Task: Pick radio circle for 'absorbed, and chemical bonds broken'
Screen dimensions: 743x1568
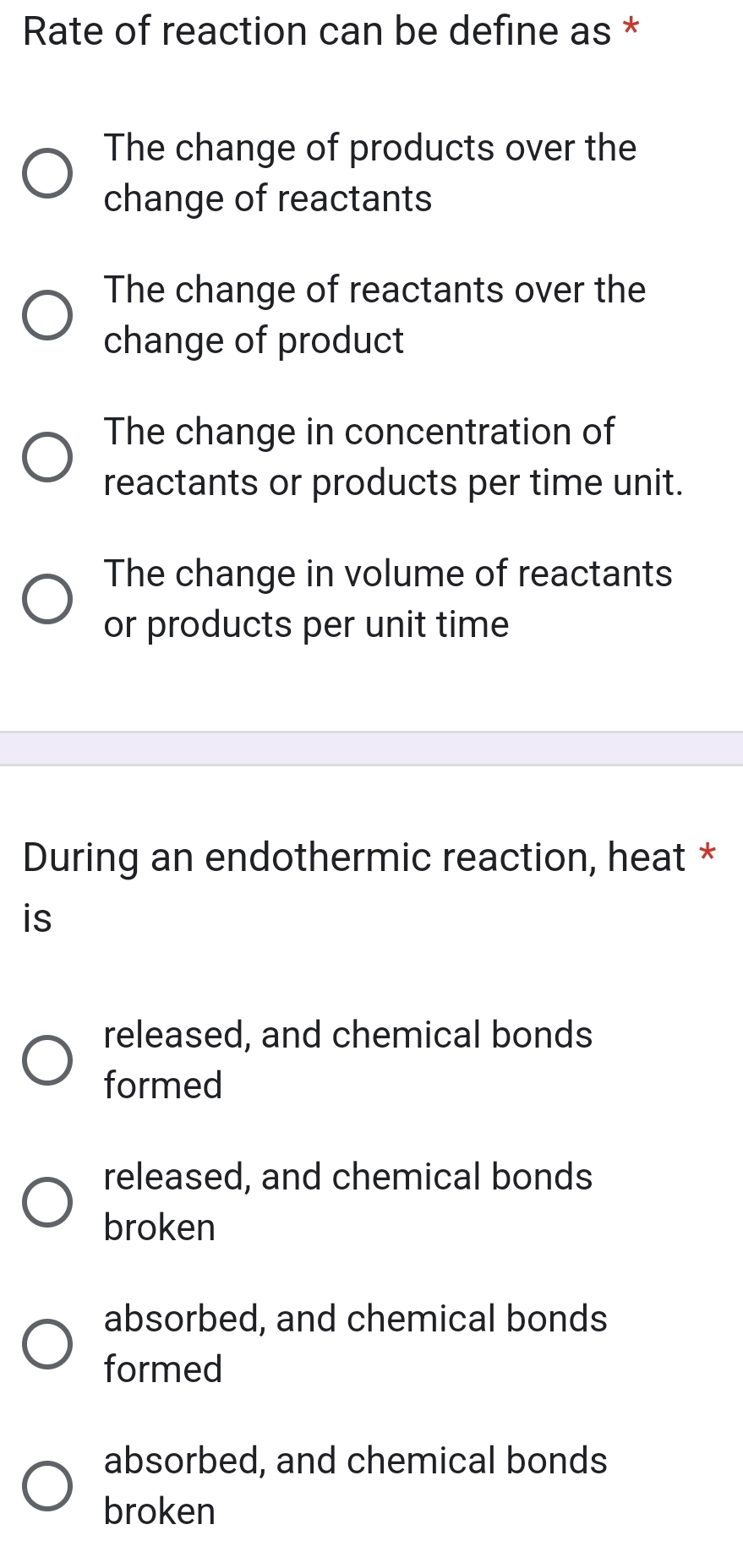Action: [46, 1487]
